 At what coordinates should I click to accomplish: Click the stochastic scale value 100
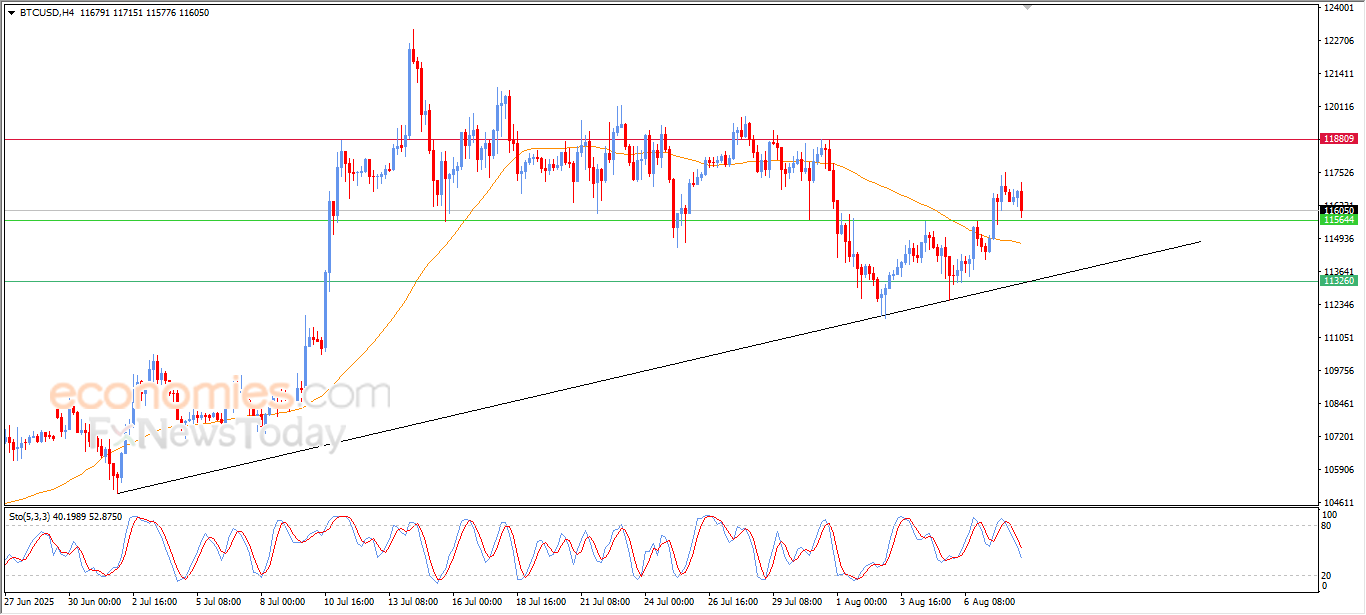point(1330,514)
